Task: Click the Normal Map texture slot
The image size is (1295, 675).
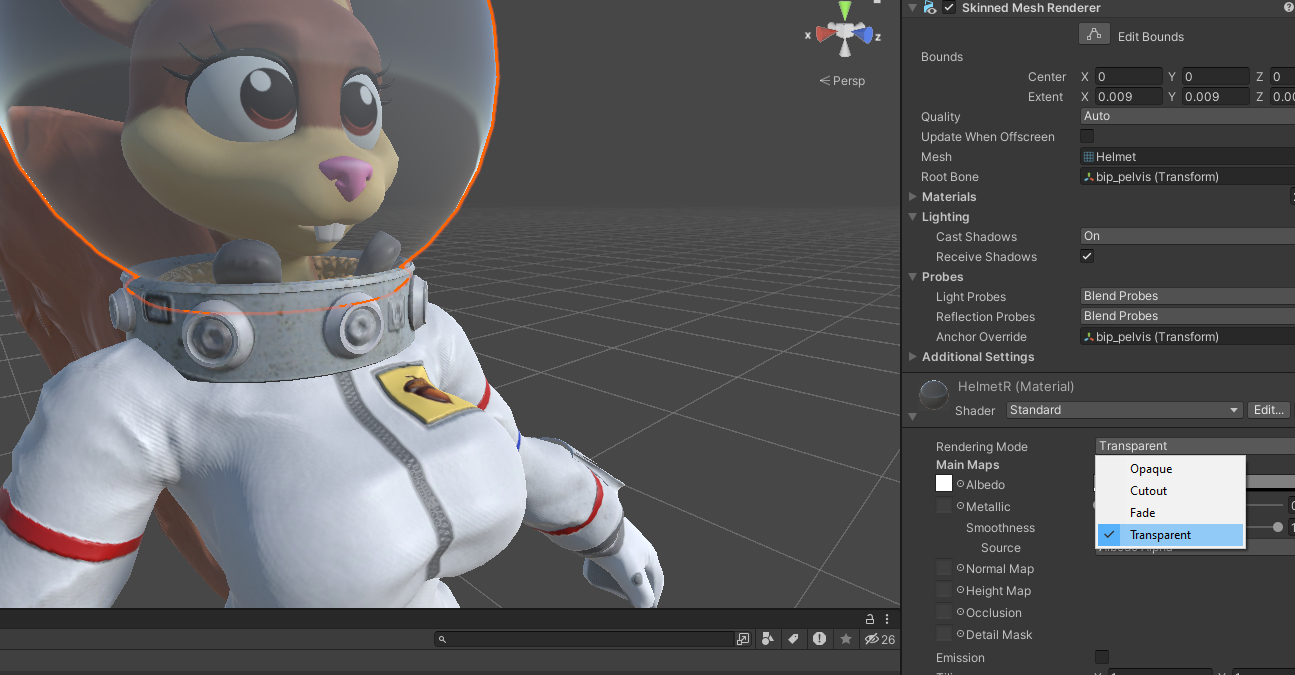Action: [x=944, y=568]
